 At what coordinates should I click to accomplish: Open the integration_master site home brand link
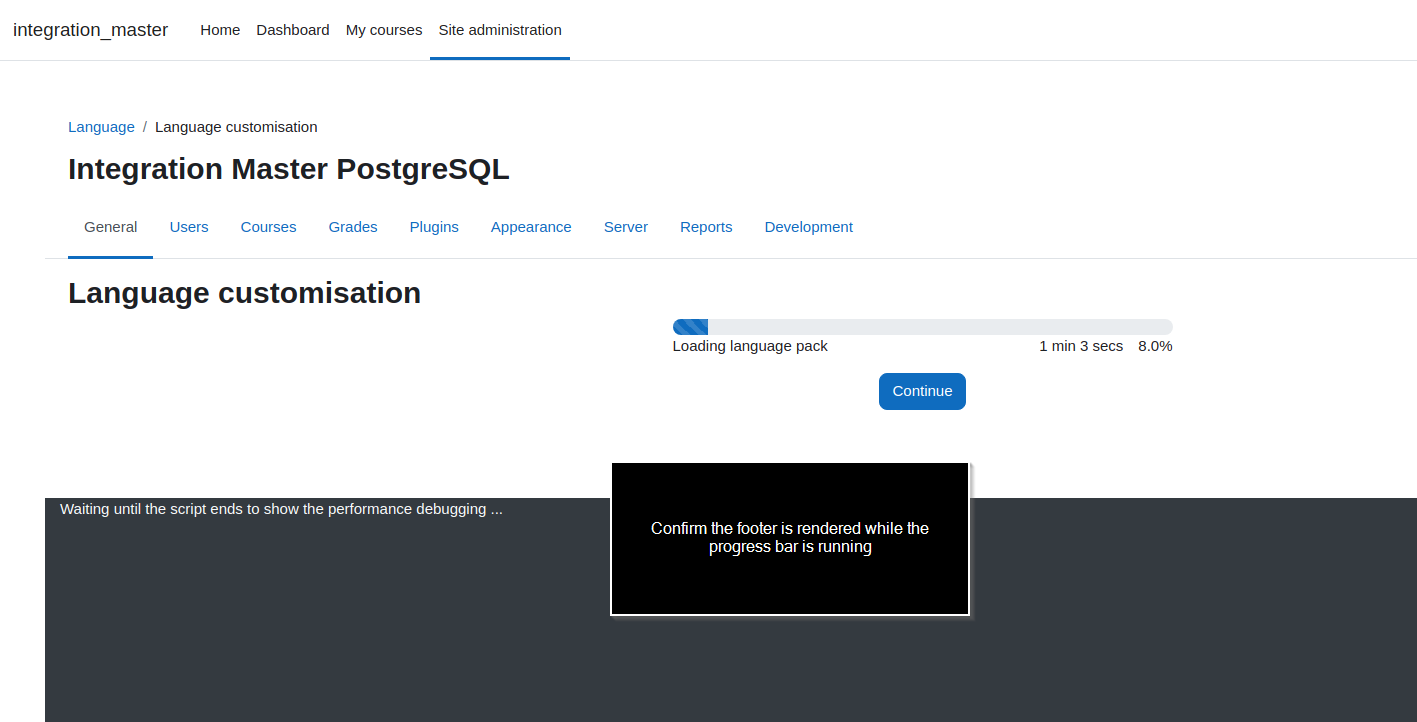(x=90, y=30)
